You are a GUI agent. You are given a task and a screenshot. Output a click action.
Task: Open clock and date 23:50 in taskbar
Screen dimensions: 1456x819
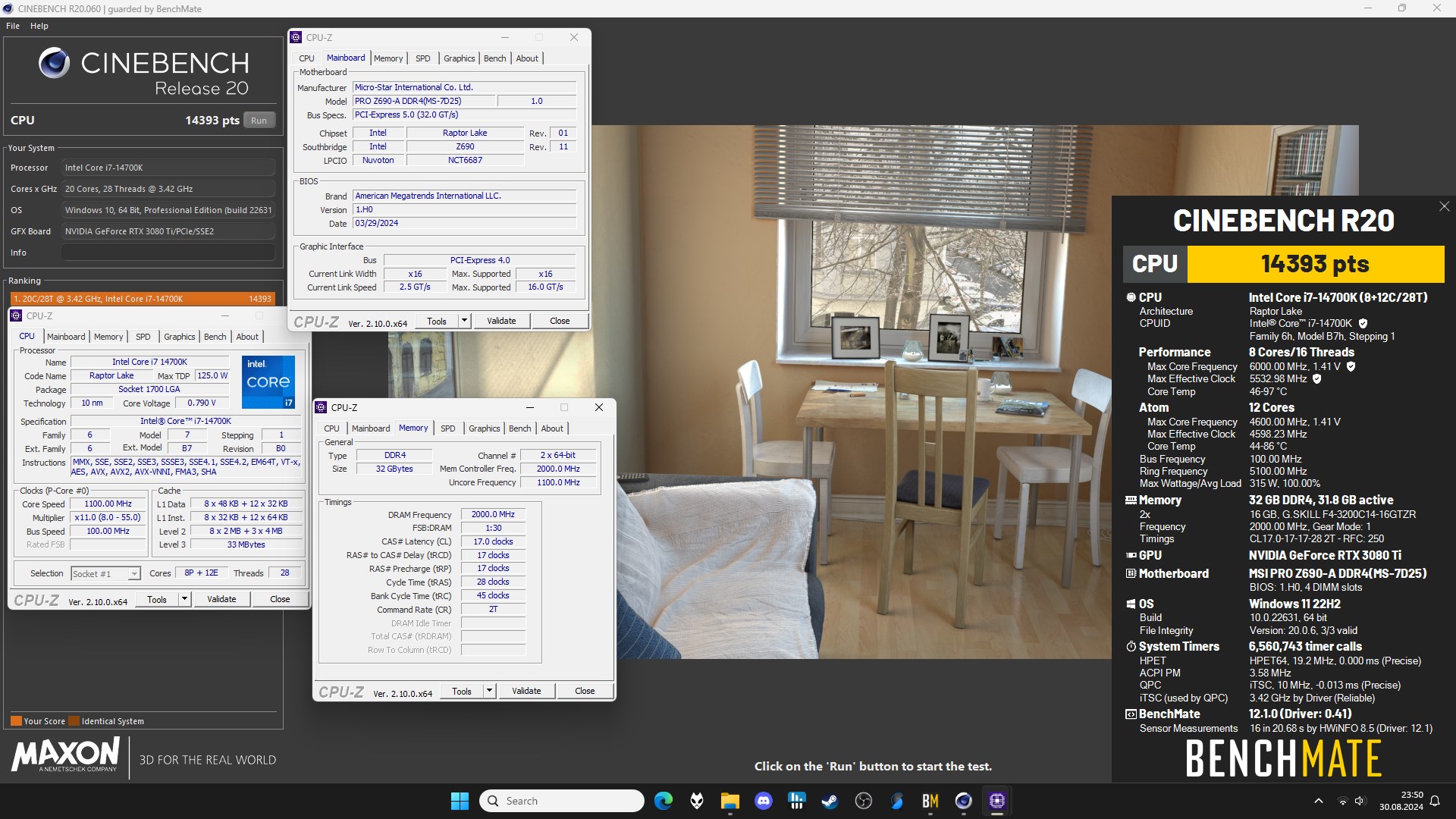1401,801
